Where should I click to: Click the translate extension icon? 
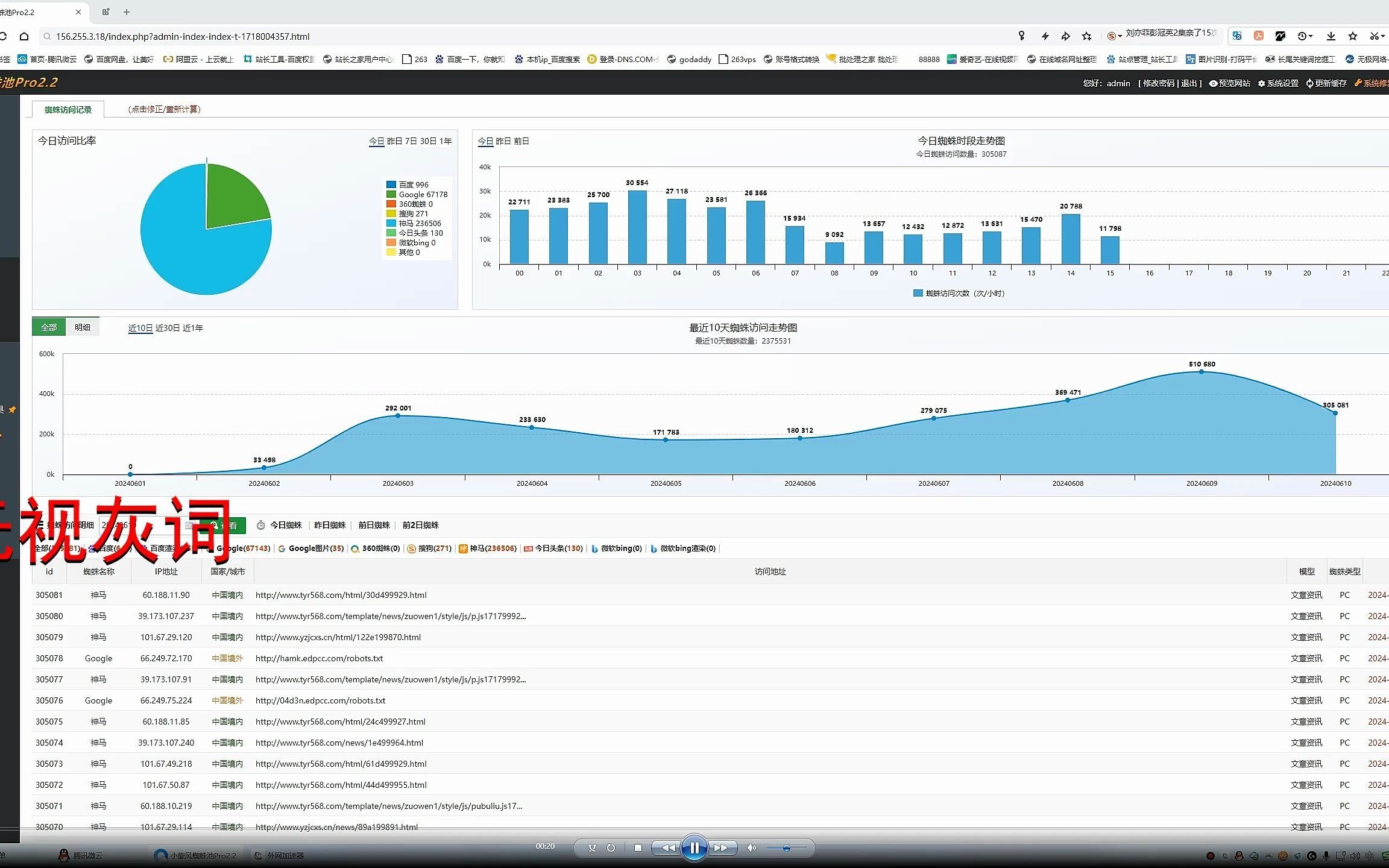pyautogui.click(x=1237, y=36)
